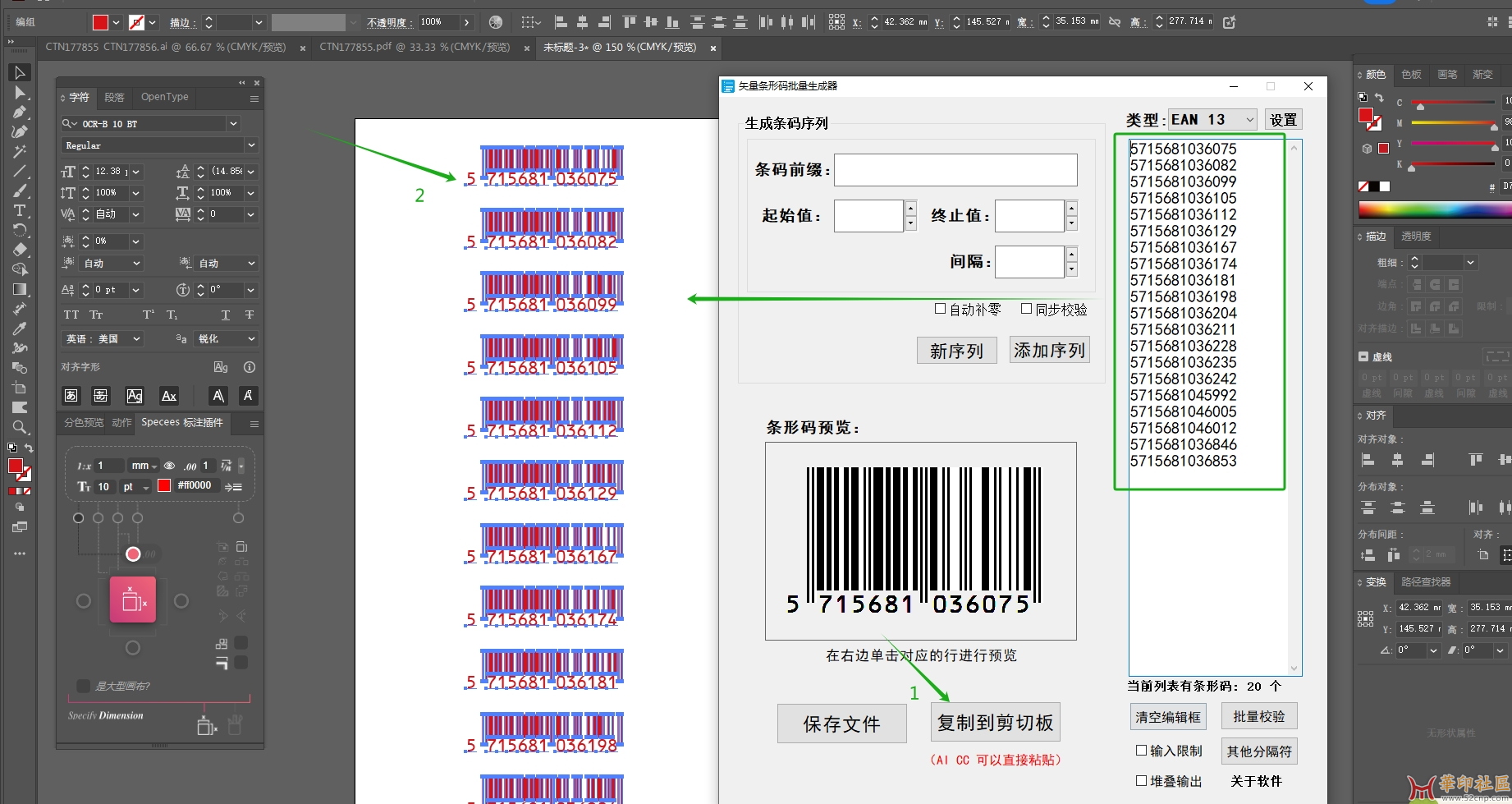Open the font size 12.38 dropdown
Screen dimensions: 1512x804
pyautogui.click(x=136, y=172)
